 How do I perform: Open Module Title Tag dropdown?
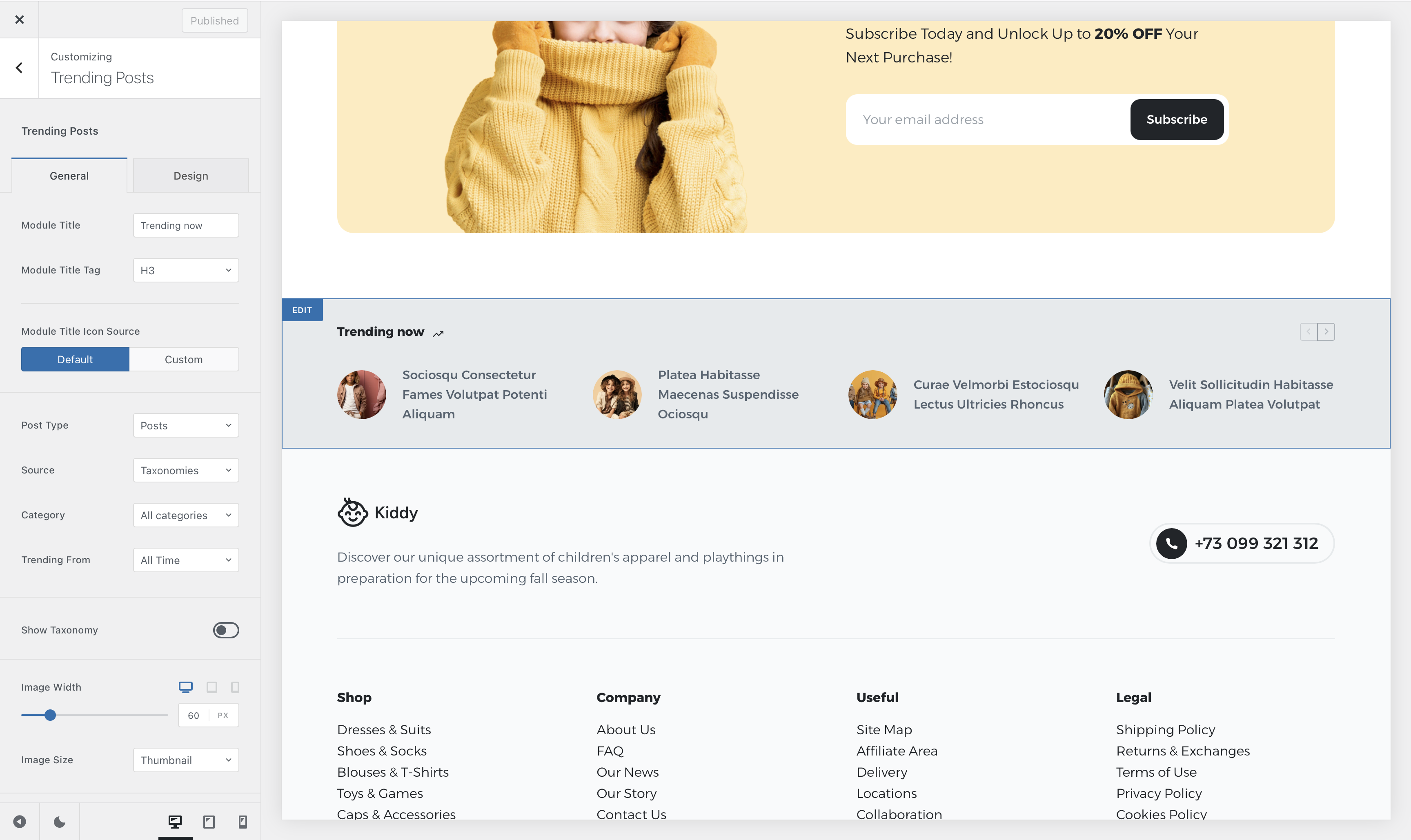click(x=186, y=270)
